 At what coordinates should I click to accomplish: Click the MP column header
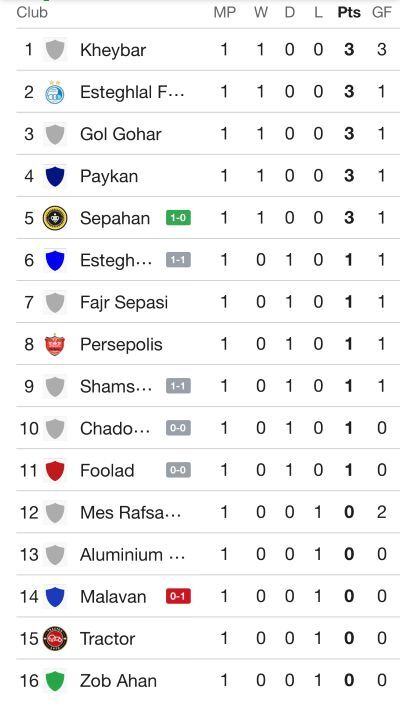(225, 12)
